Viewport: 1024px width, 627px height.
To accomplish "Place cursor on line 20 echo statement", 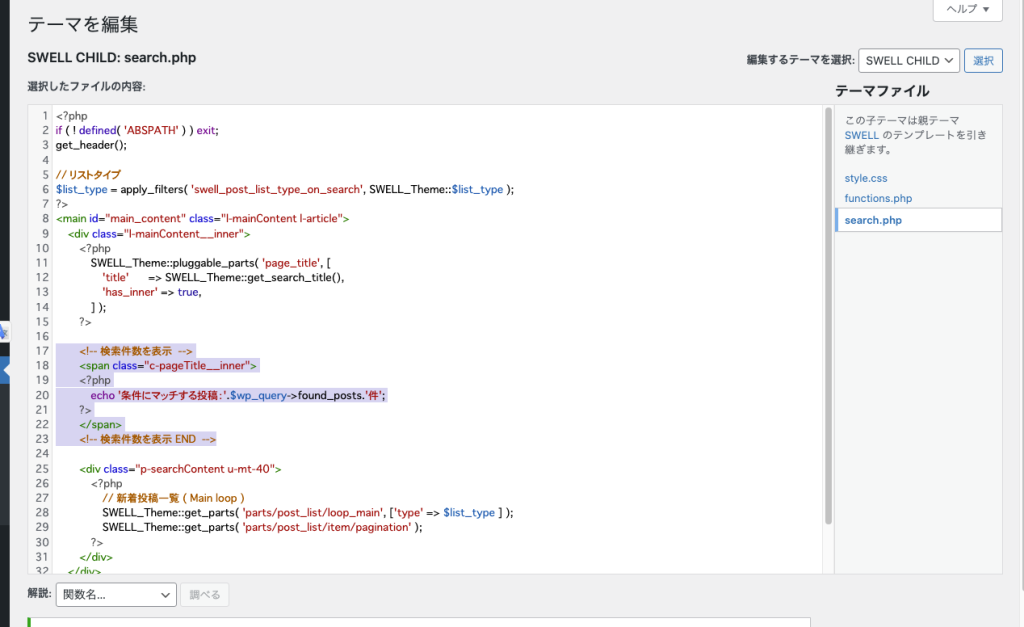I will tap(238, 395).
